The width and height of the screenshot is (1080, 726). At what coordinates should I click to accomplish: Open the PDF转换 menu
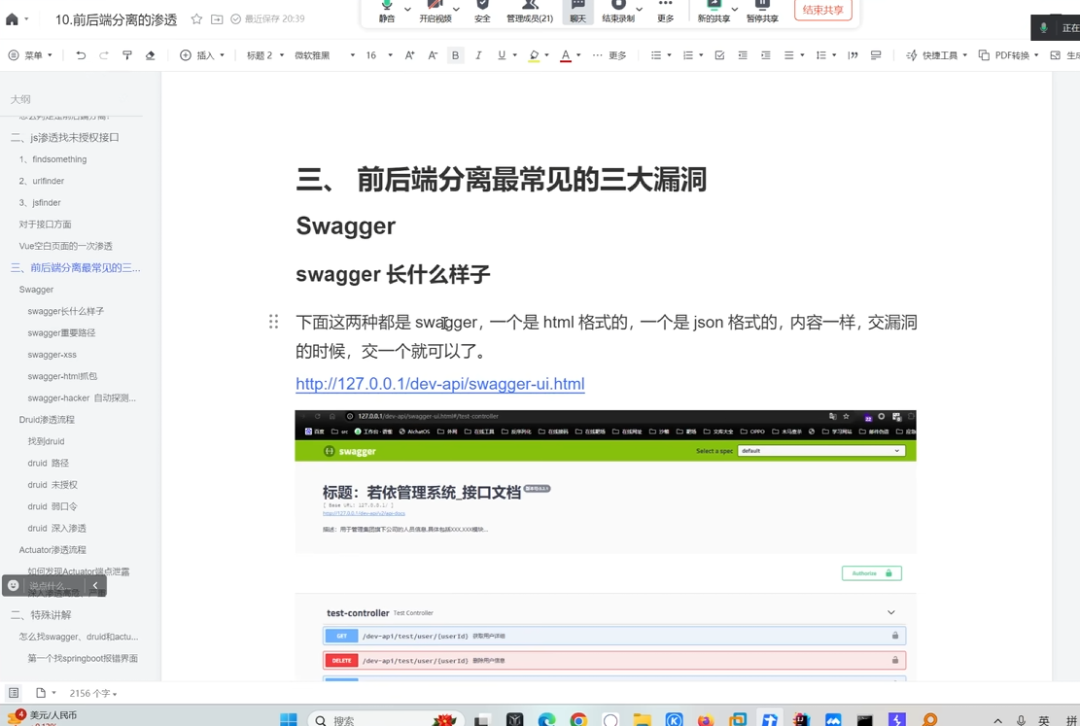[x=1008, y=55]
